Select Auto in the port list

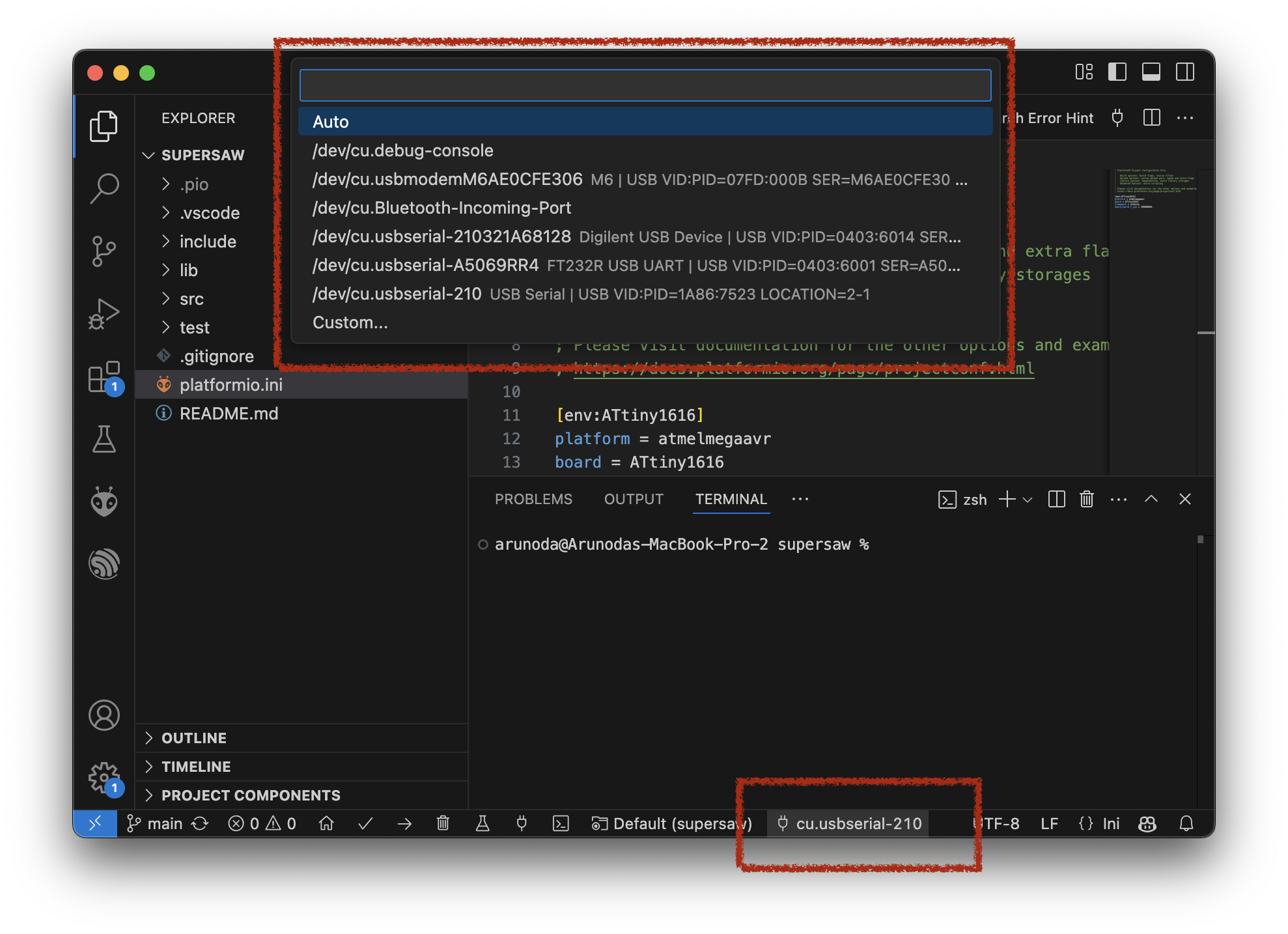(x=645, y=122)
